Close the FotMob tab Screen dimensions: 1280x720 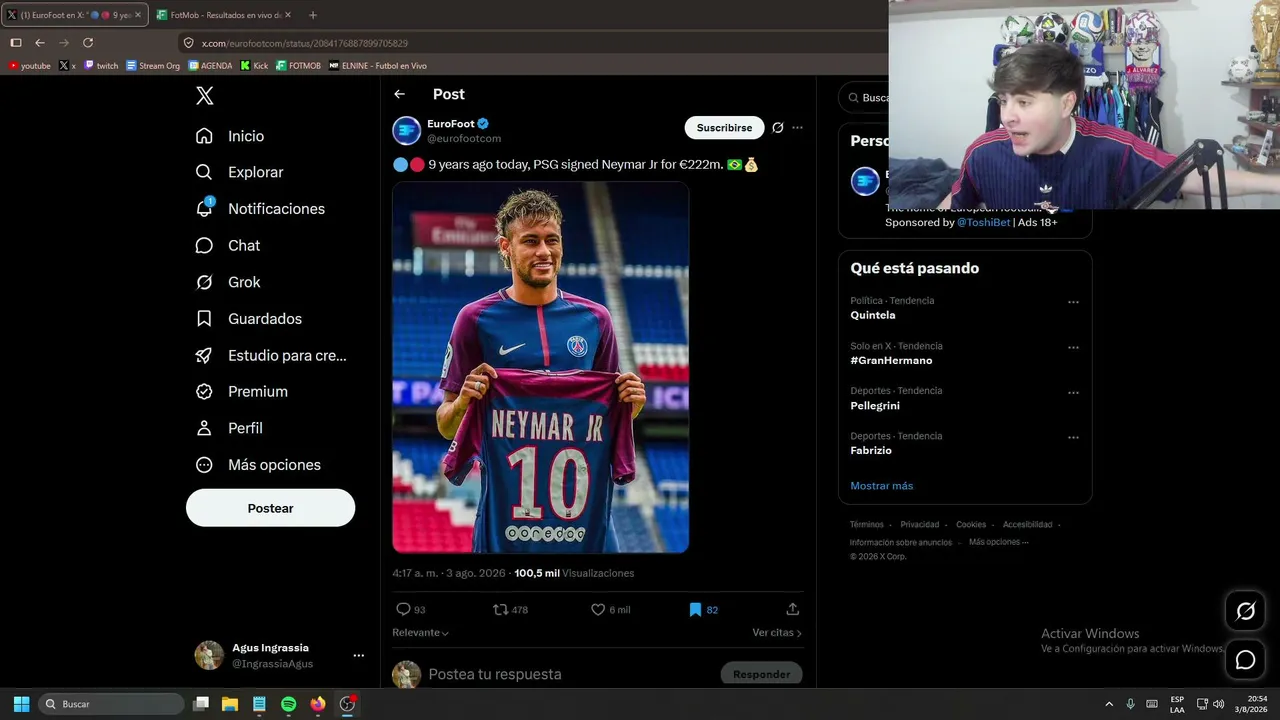288,15
